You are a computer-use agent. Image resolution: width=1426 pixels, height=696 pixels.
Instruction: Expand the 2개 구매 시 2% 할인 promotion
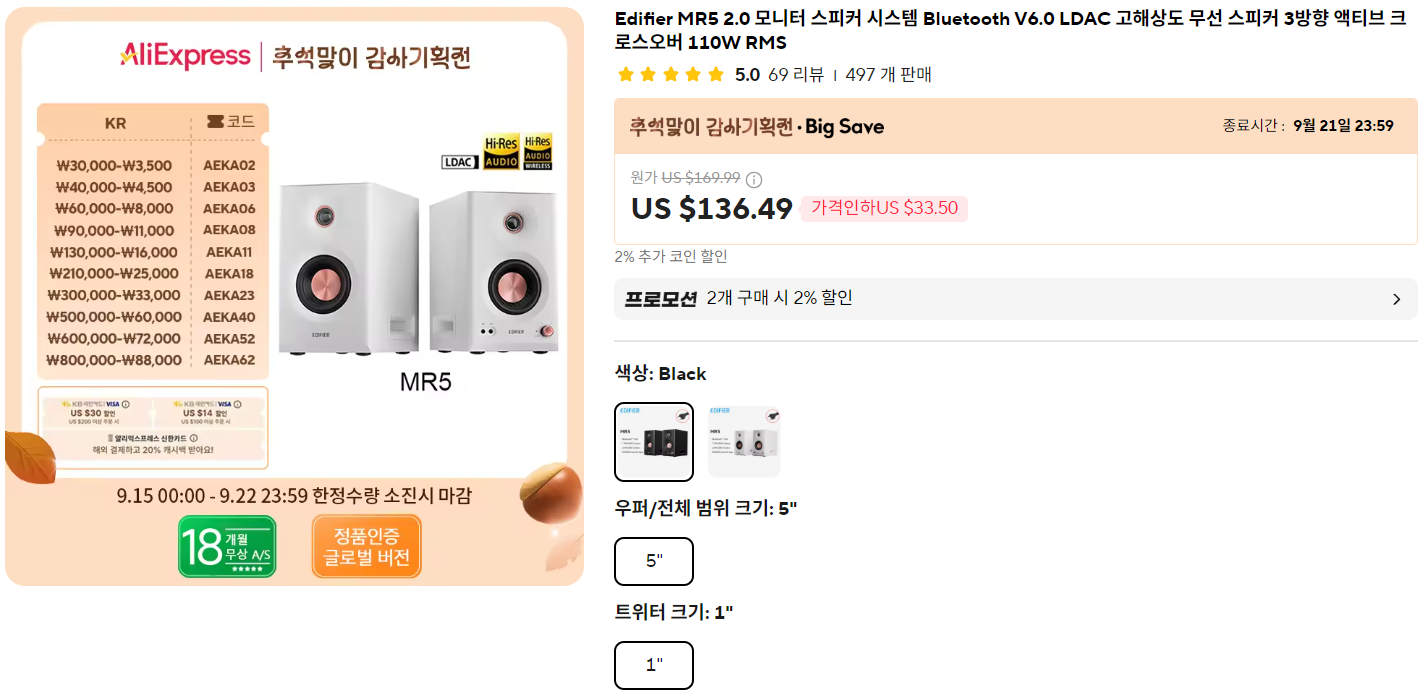1016,298
